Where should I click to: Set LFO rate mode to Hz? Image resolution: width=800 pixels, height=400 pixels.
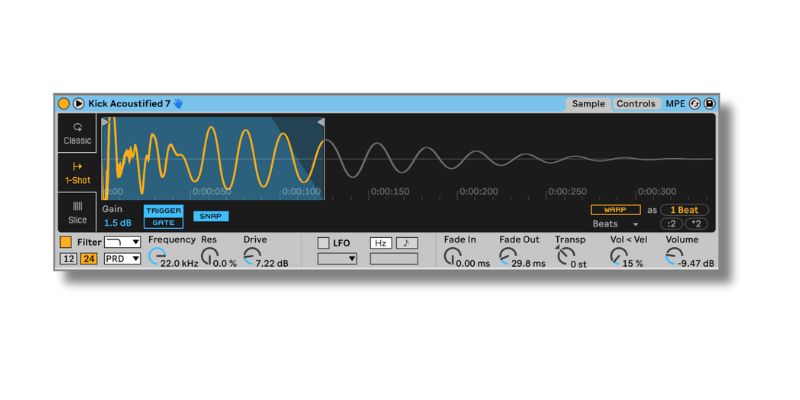click(x=381, y=243)
